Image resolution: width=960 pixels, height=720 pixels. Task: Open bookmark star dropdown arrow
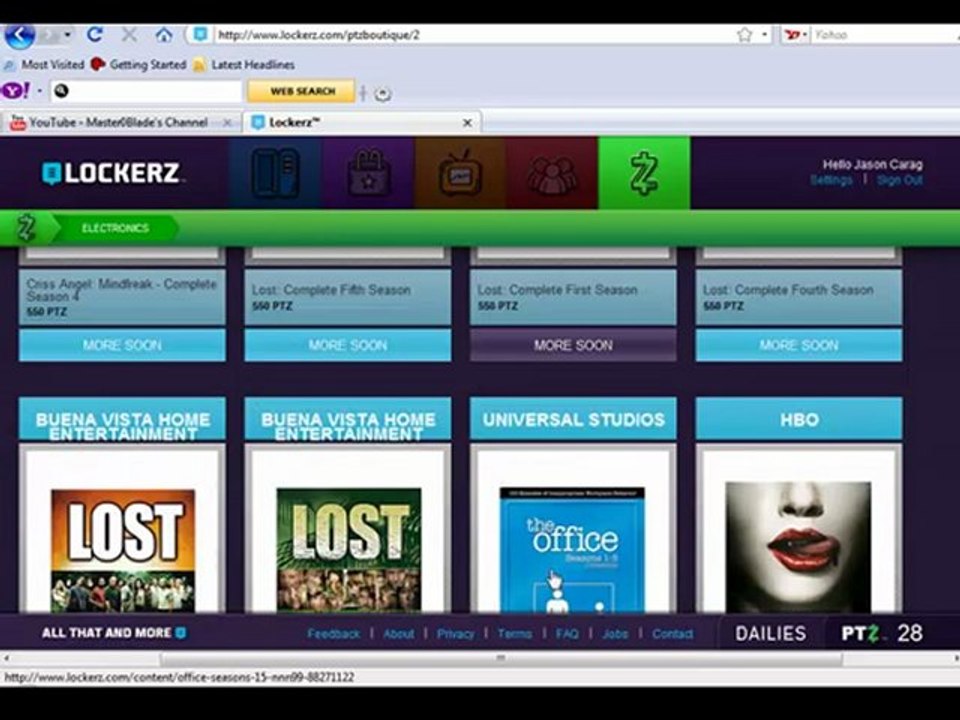click(764, 35)
